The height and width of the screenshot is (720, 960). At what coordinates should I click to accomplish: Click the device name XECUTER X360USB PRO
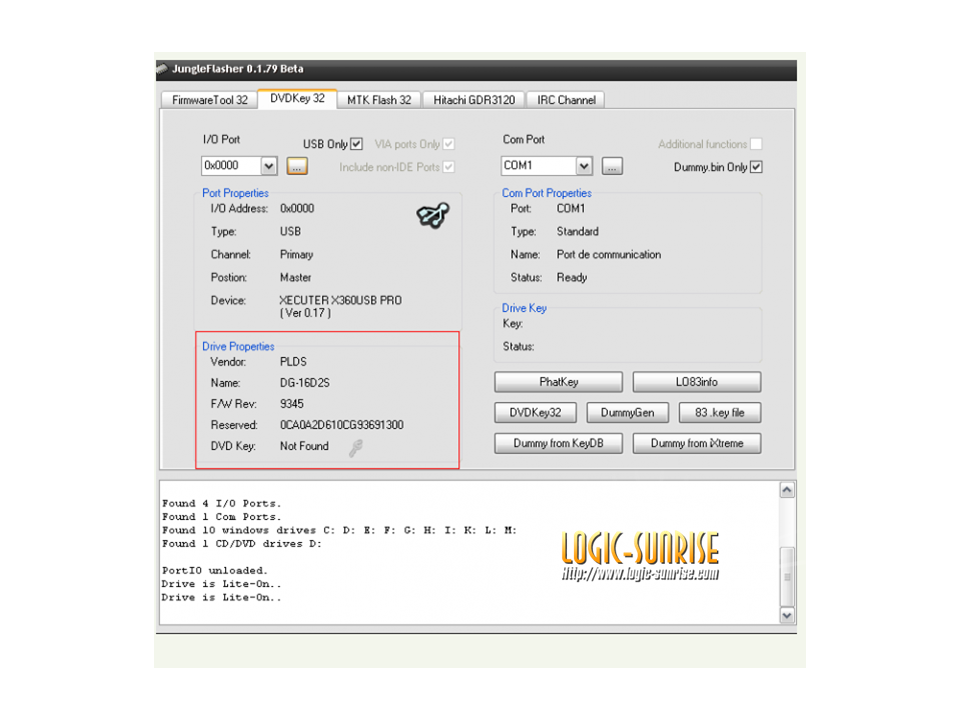340,301
